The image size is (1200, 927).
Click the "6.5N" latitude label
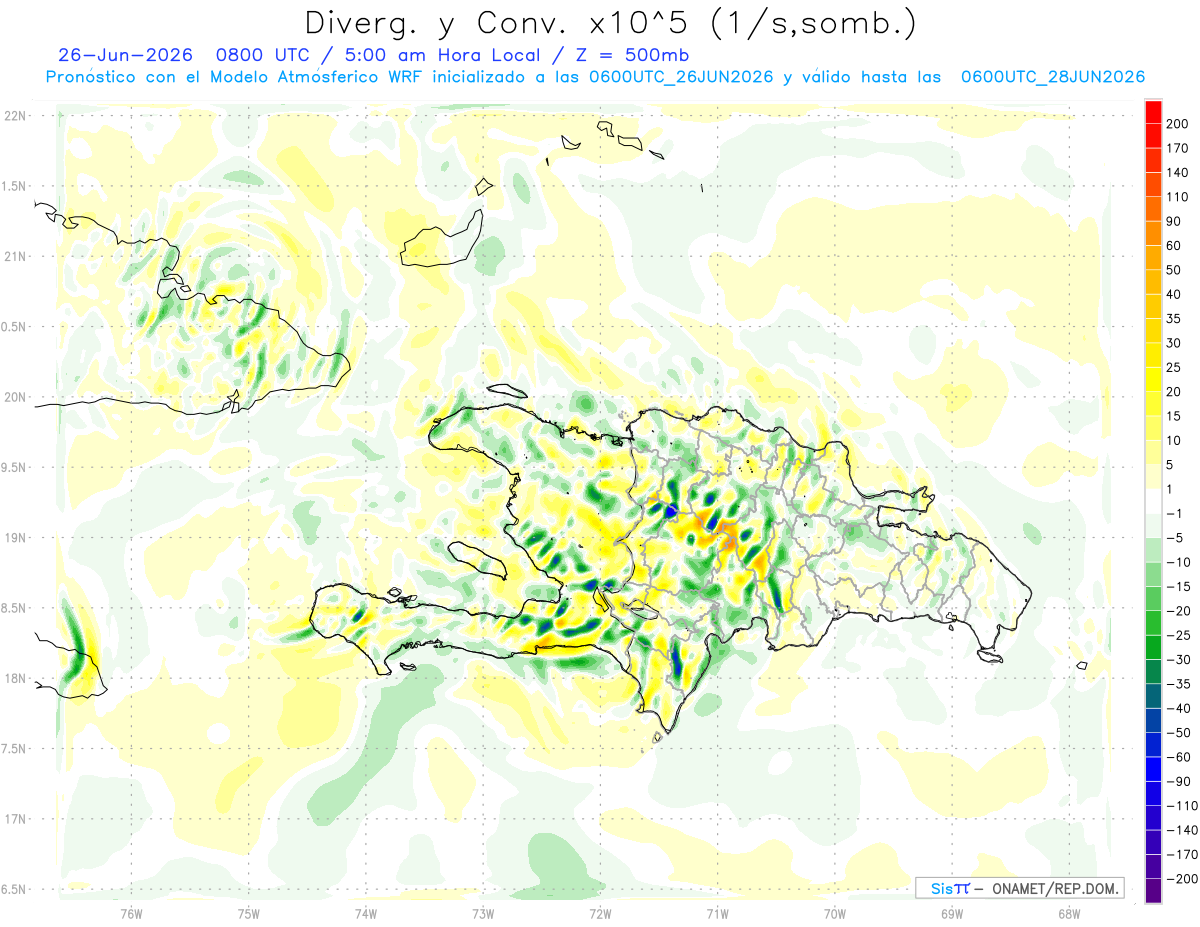pos(15,889)
